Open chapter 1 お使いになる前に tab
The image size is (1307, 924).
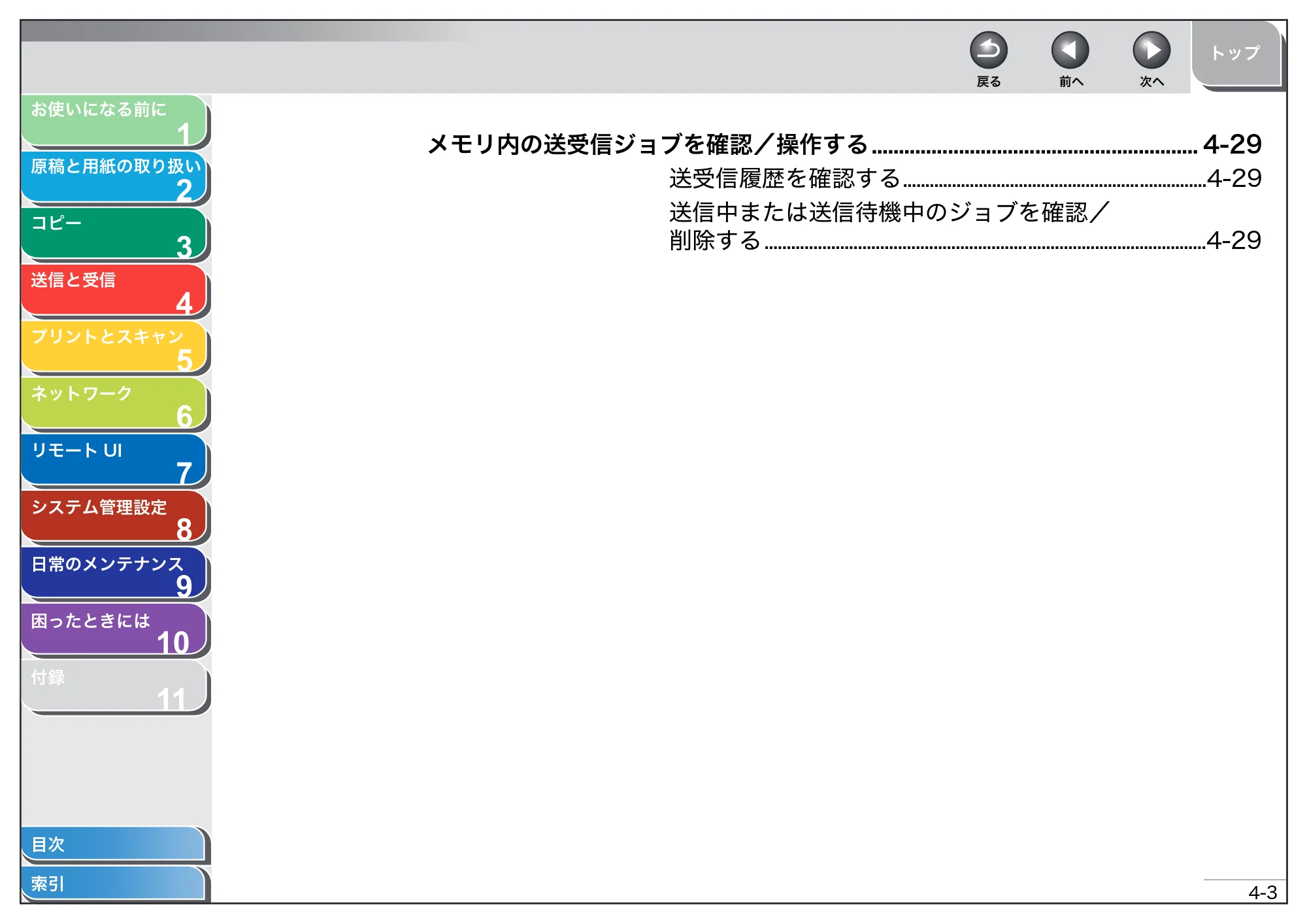tap(114, 120)
